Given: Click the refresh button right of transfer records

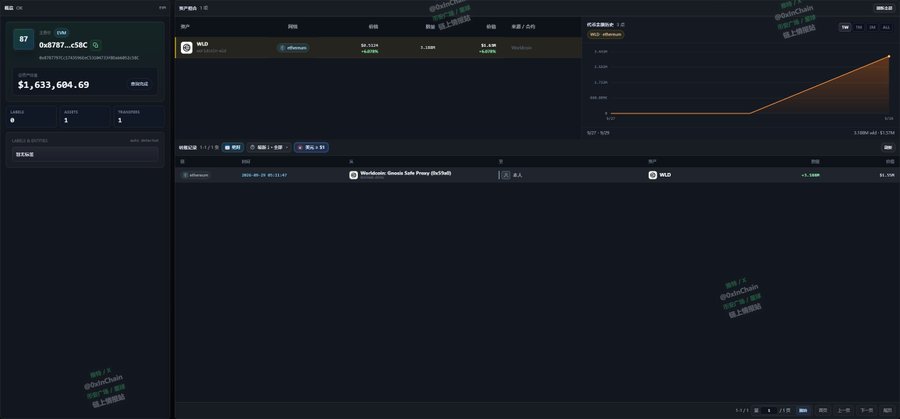Looking at the screenshot, I should tap(888, 148).
